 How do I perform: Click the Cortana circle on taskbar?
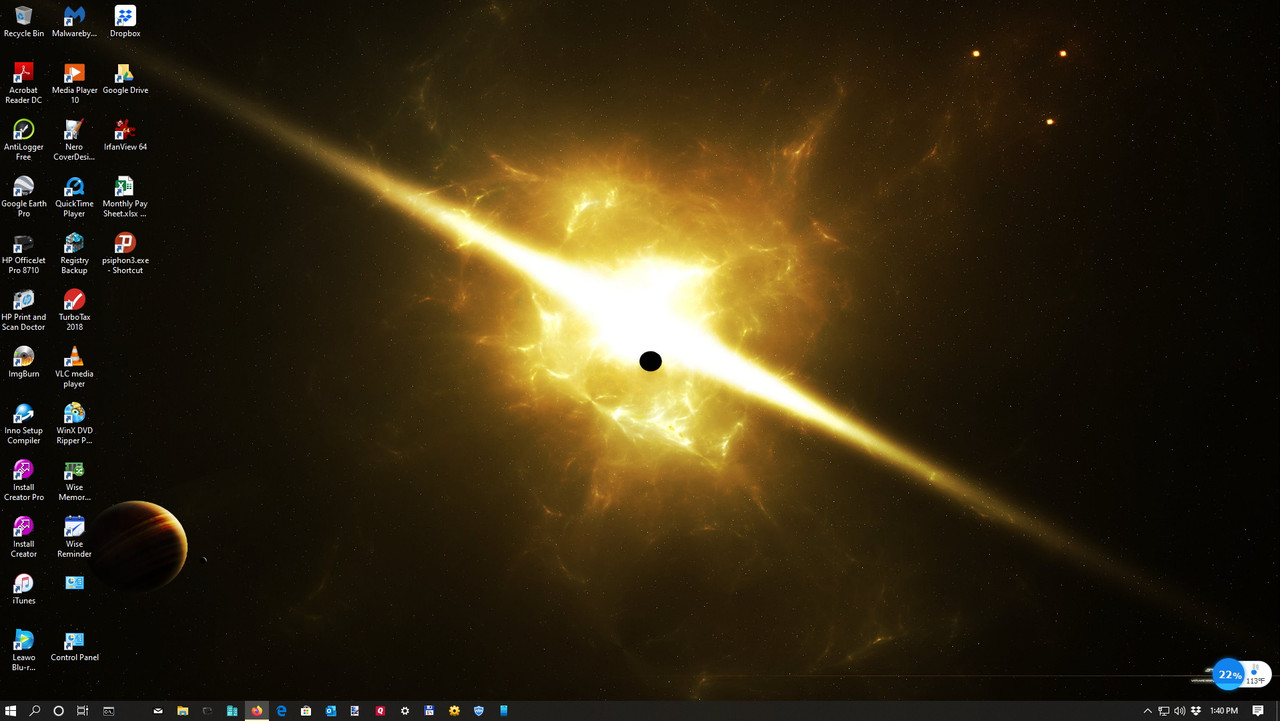coord(59,711)
